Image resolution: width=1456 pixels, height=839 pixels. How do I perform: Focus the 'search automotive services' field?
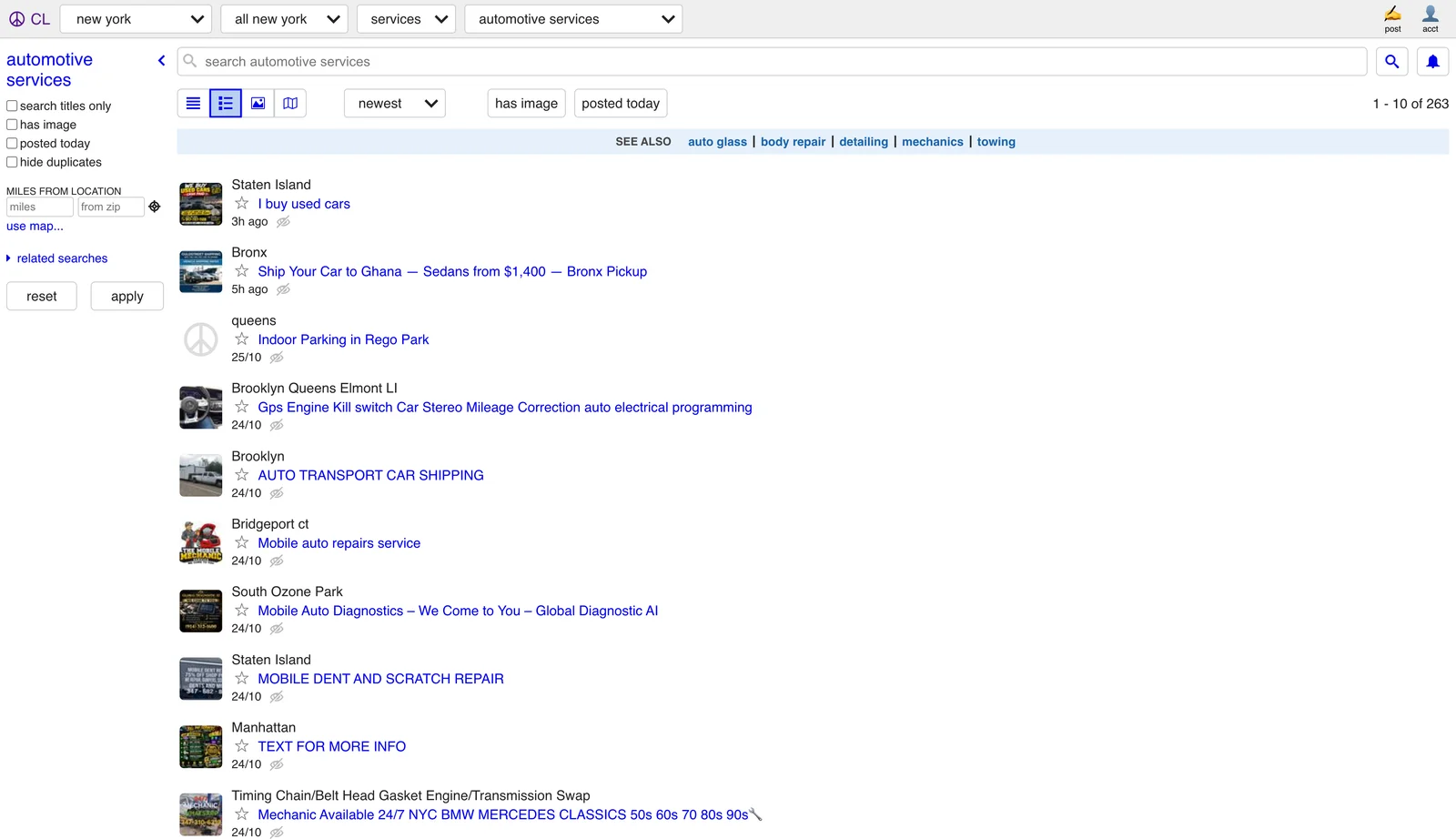(x=772, y=62)
